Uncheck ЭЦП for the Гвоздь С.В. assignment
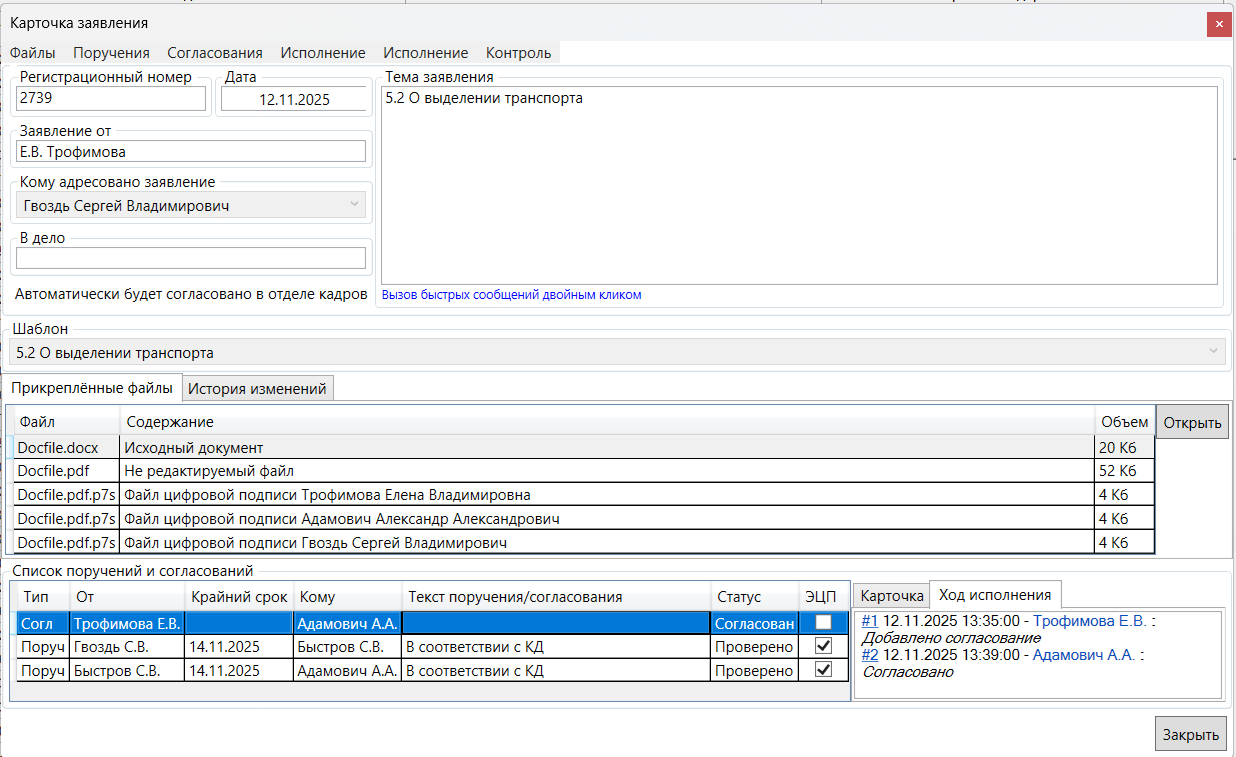The width and height of the screenshot is (1236, 757). click(823, 647)
